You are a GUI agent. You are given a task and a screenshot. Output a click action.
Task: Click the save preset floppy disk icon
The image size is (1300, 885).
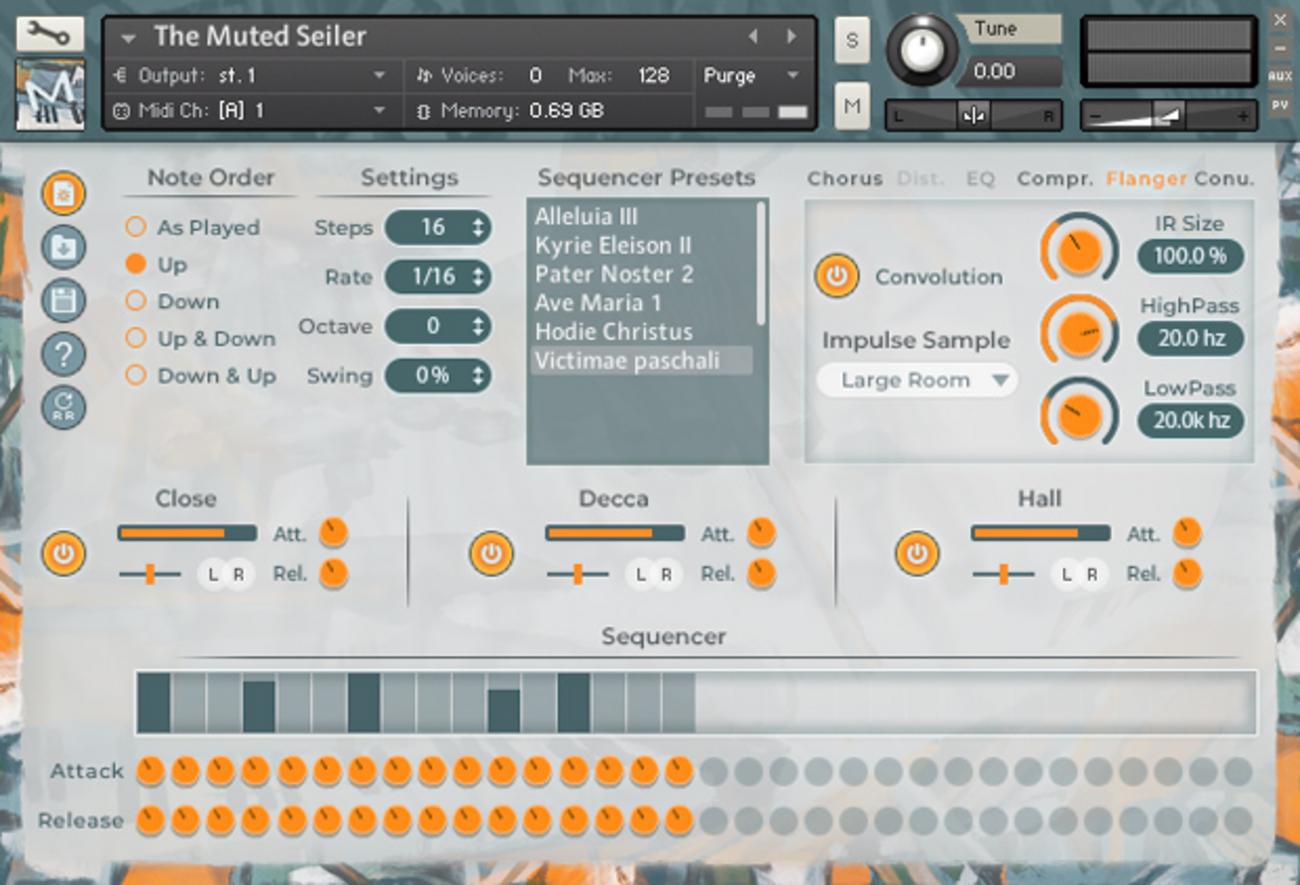pos(63,301)
